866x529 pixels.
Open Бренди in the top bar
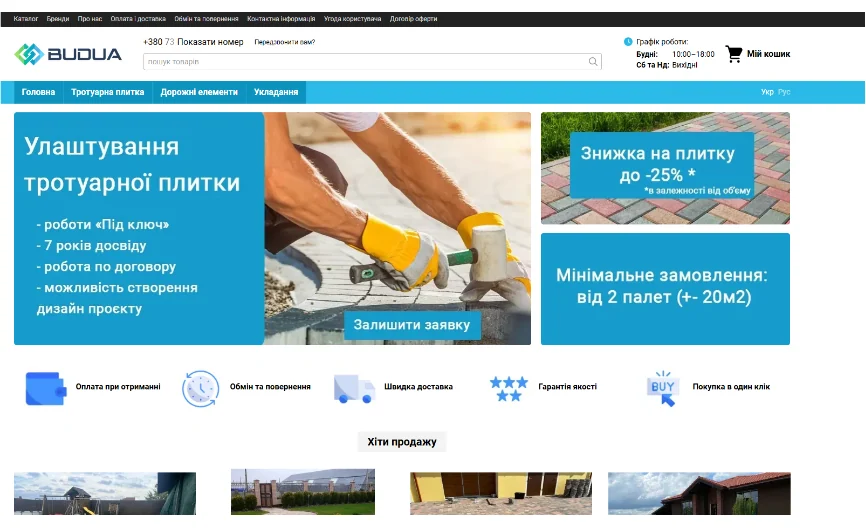[57, 19]
